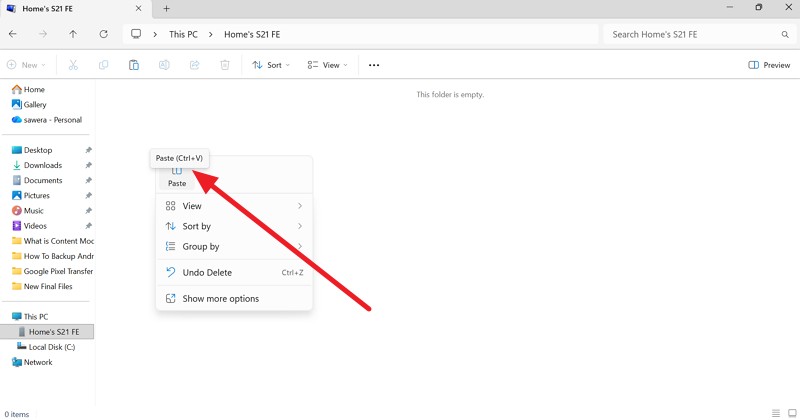Screen dimensions: 800x420
Task: Go up one folder with Up arrow
Action: tap(73, 34)
